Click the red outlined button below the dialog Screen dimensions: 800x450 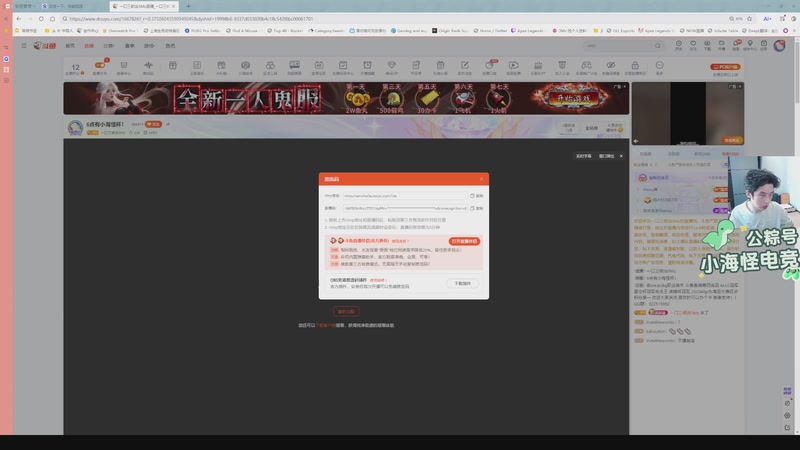[346, 311]
